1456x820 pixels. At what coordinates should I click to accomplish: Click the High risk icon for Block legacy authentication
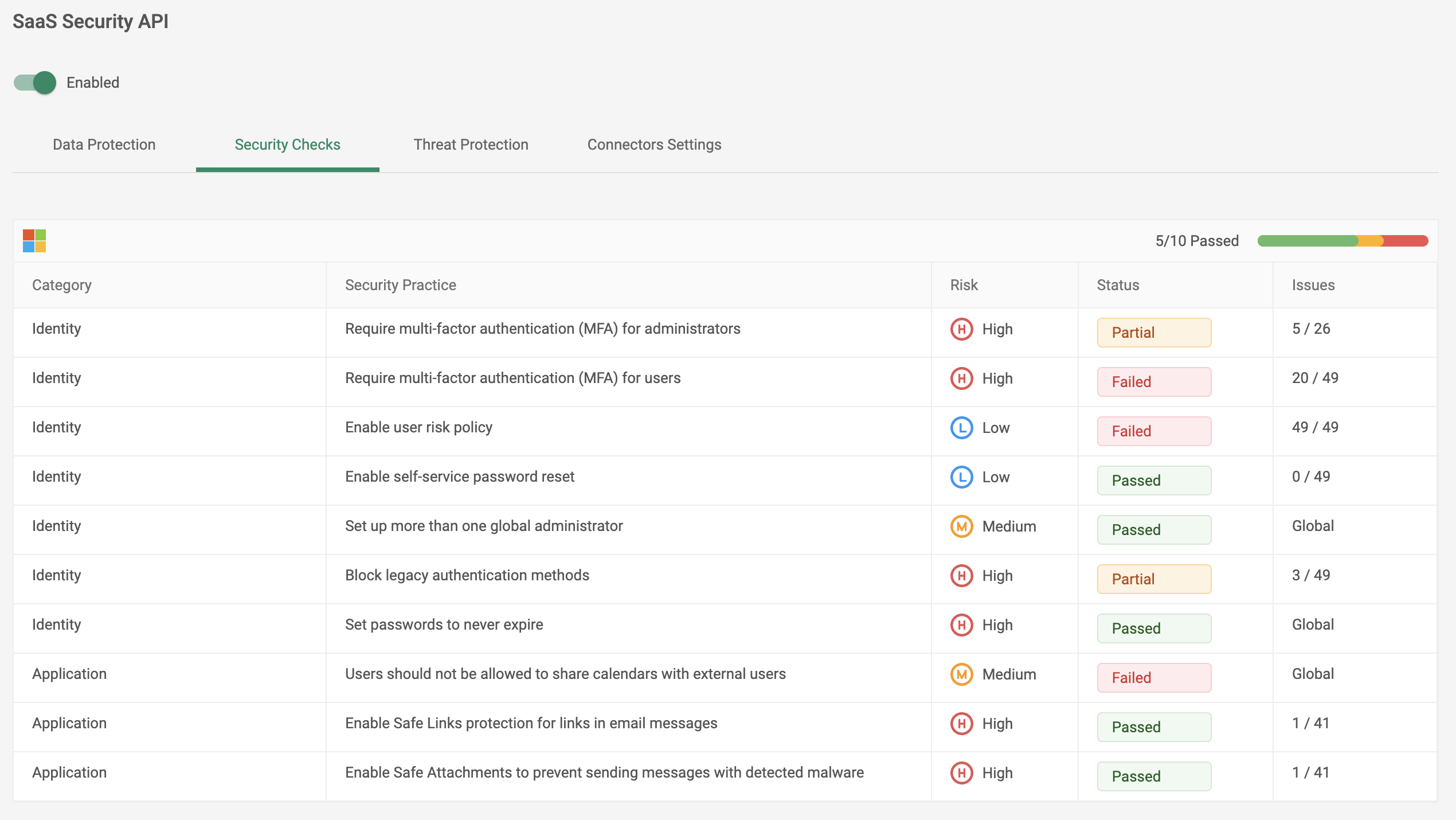[x=962, y=575]
